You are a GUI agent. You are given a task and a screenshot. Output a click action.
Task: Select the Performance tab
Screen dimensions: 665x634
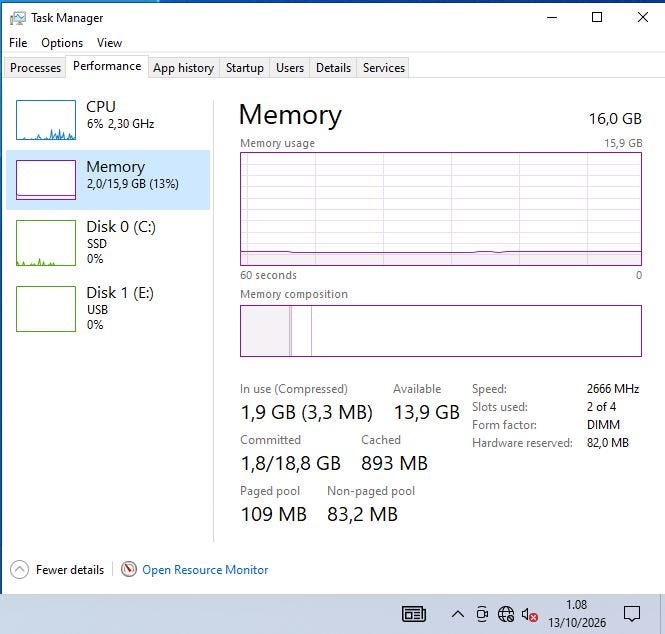[x=107, y=66]
